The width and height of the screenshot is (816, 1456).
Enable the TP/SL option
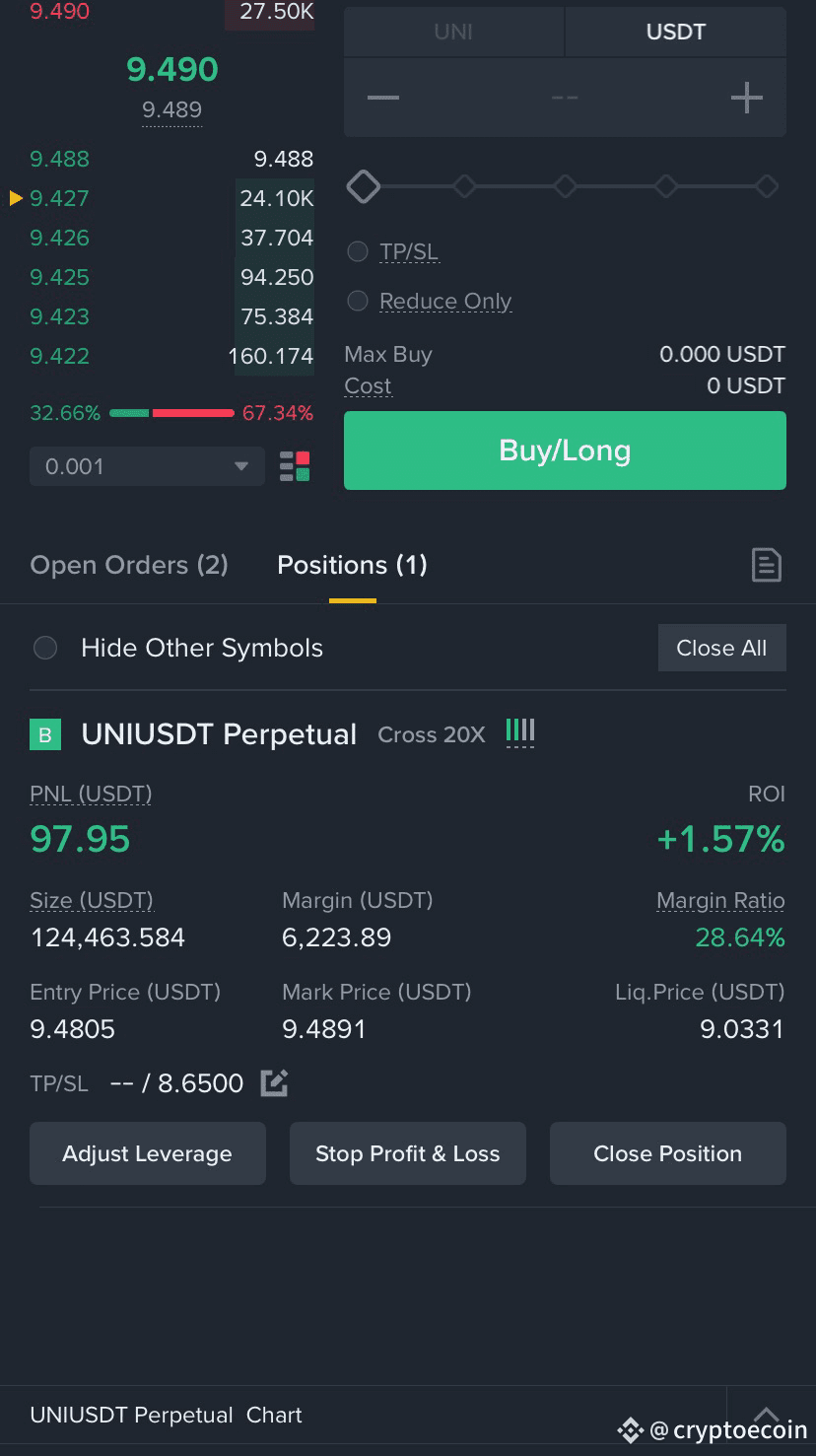click(358, 251)
